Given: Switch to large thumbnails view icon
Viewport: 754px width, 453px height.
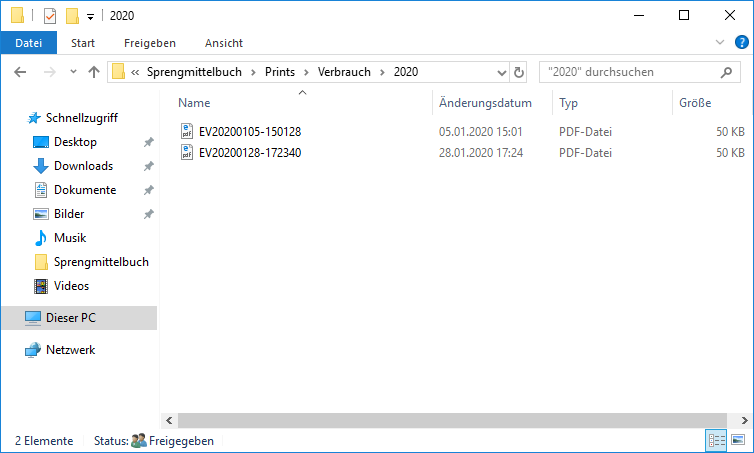Looking at the screenshot, I should coord(738,440).
